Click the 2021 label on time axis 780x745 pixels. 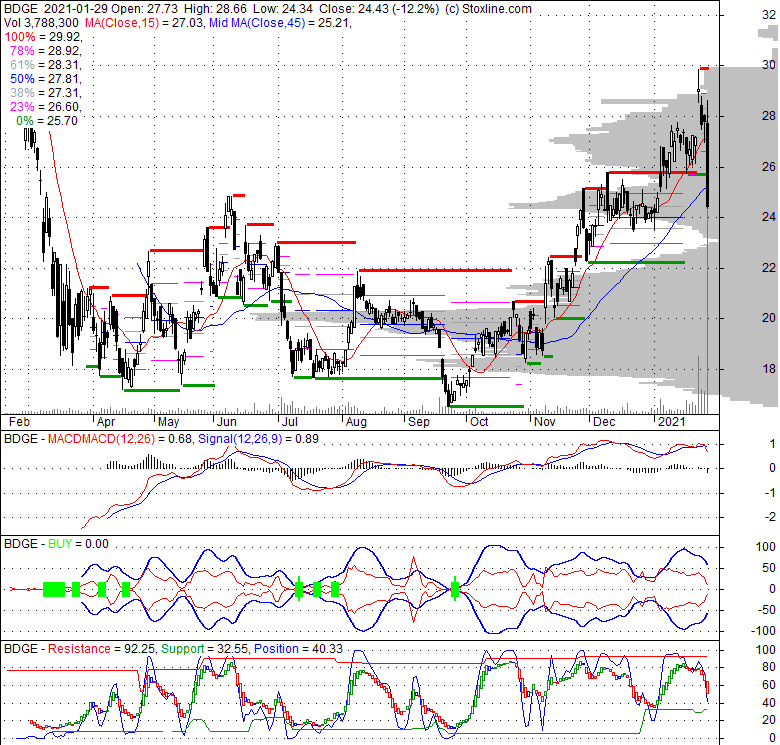[x=672, y=422]
